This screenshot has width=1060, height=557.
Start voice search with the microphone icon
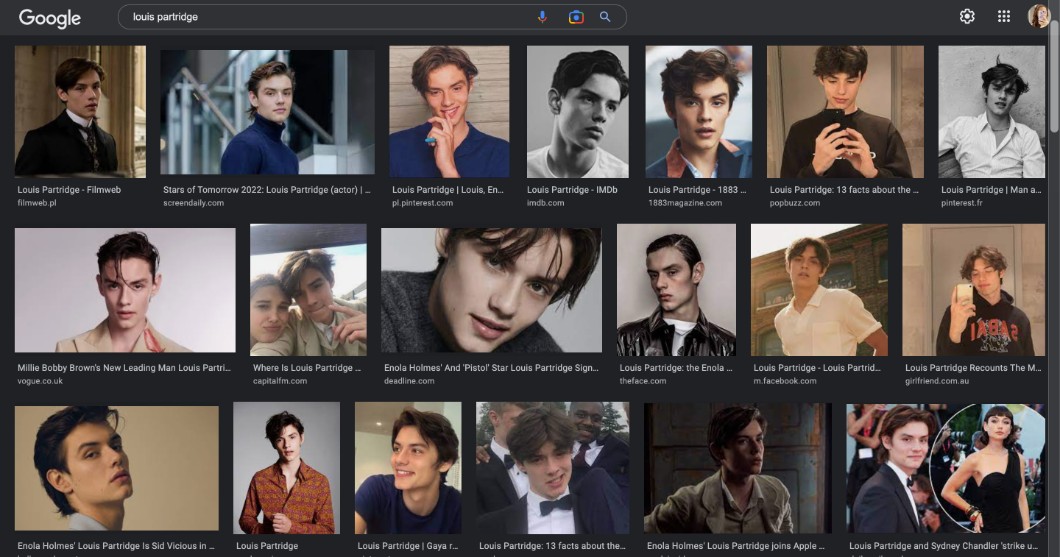543,17
